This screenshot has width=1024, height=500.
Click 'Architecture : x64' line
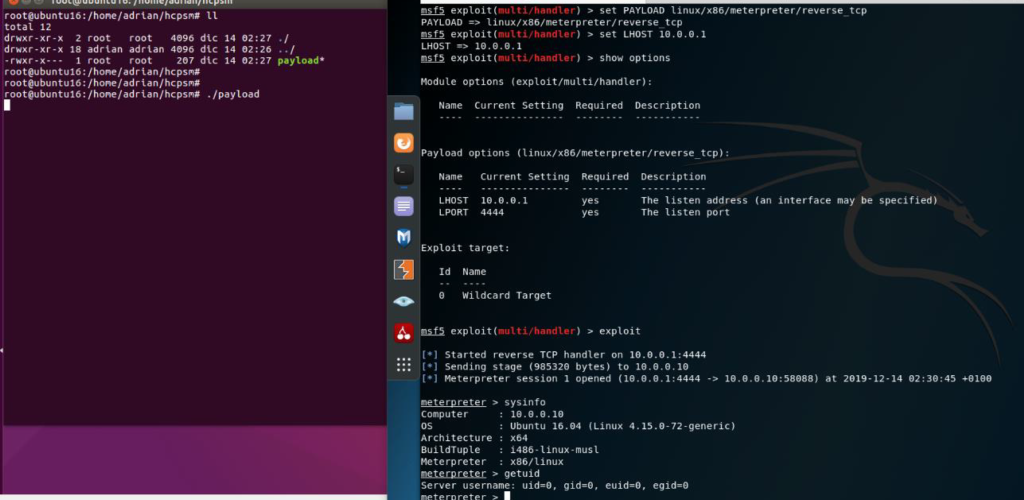pos(474,438)
